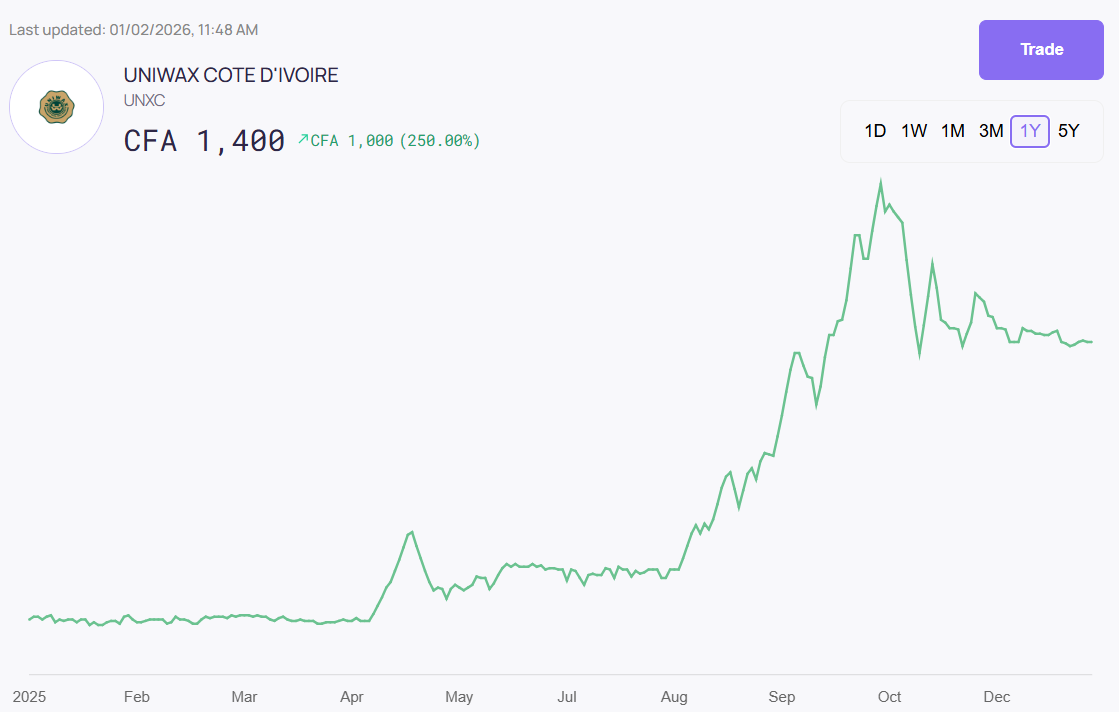Click the Dec marker on the time axis
Screen dimensions: 1119x712
point(996,697)
